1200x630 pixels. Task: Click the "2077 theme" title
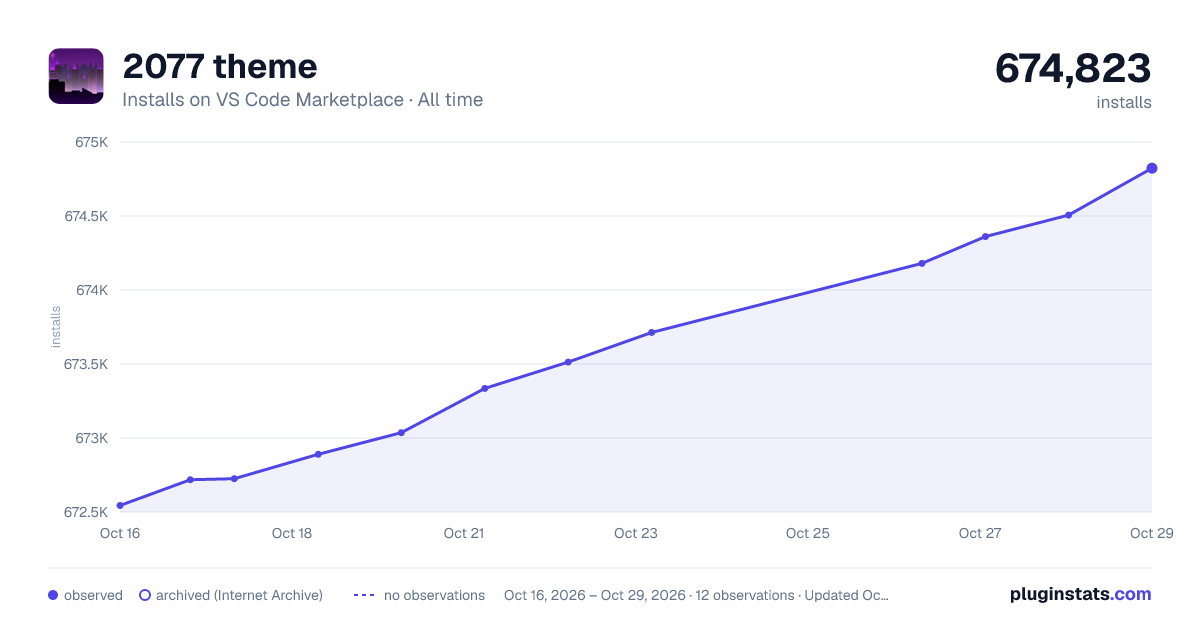(x=220, y=67)
